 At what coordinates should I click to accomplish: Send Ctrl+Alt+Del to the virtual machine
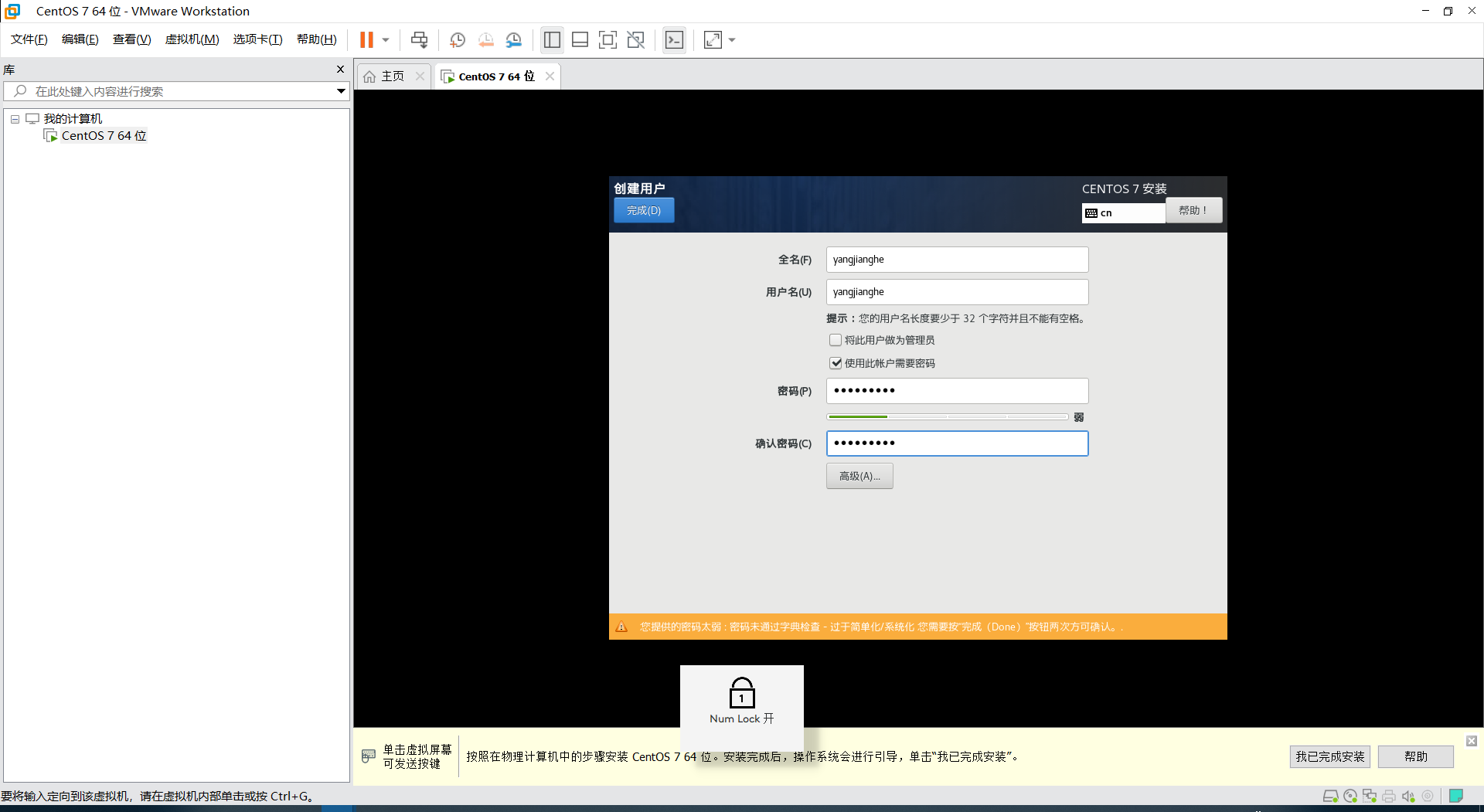419,39
